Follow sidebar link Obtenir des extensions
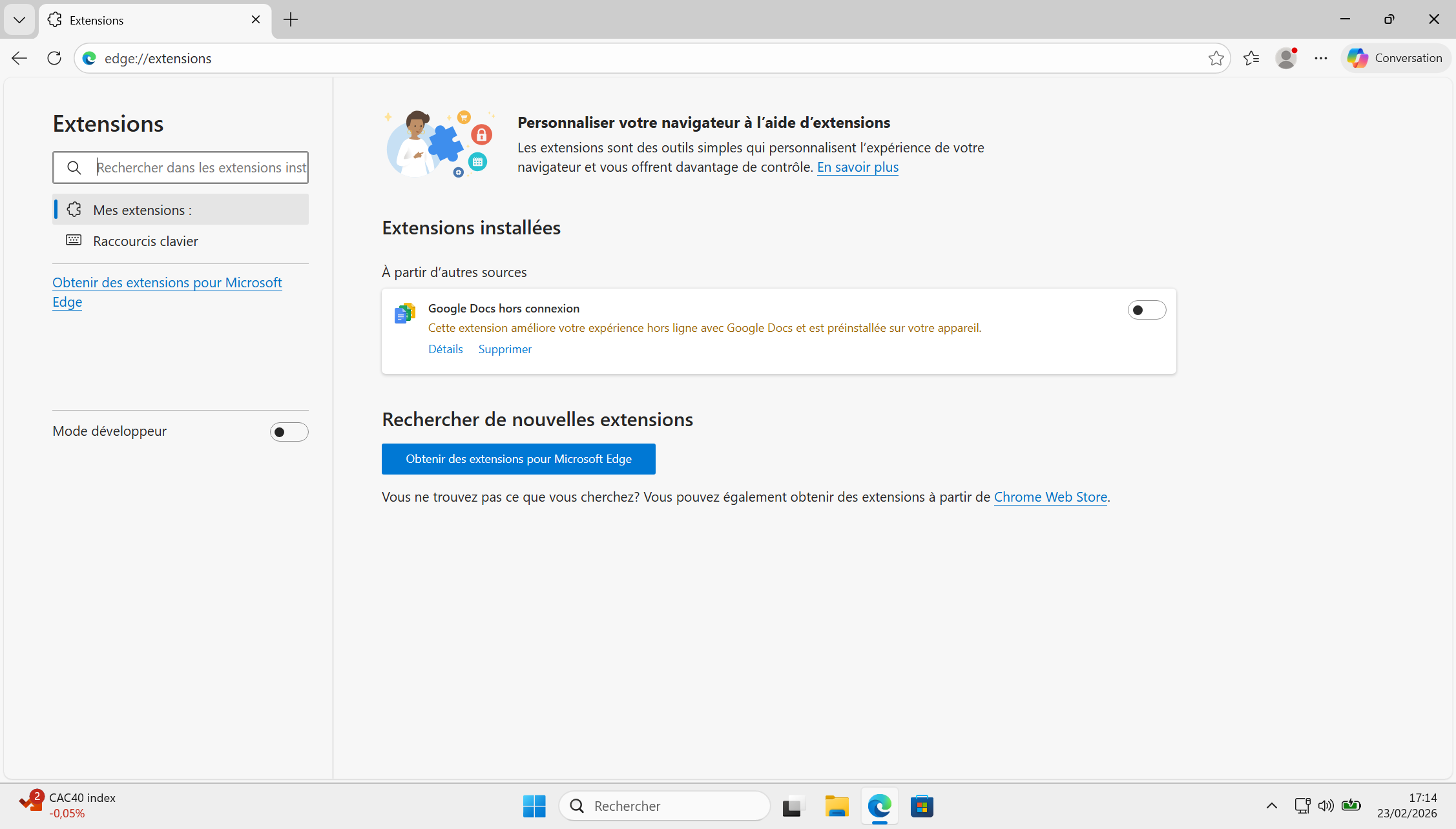 (167, 292)
